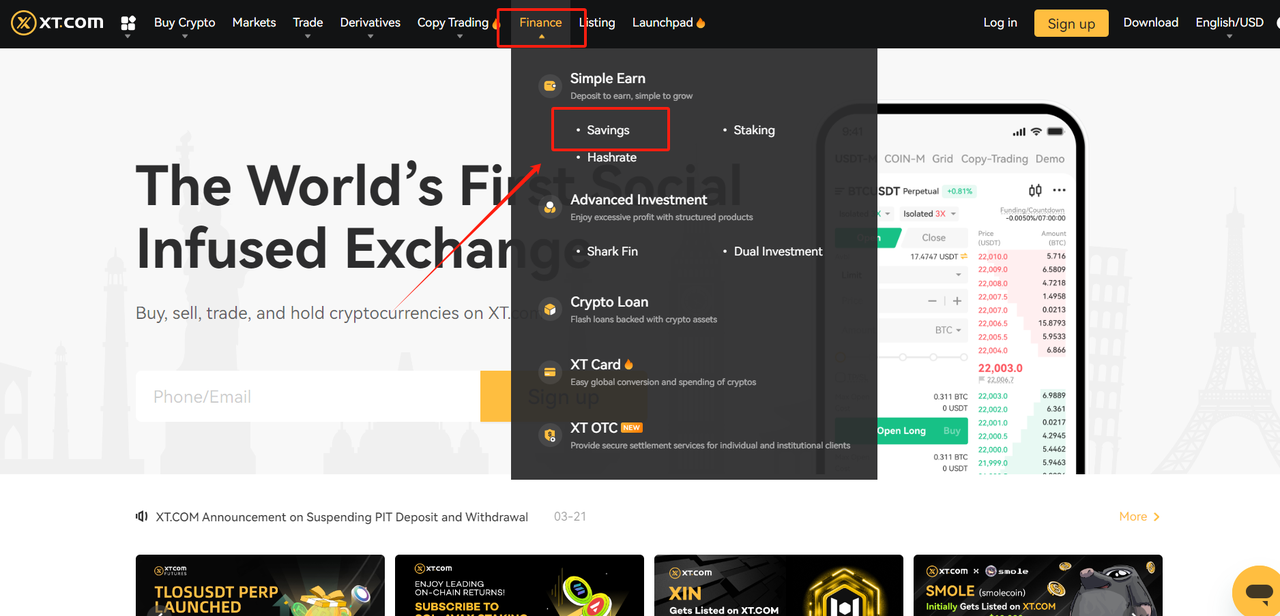The image size is (1280, 616).
Task: Click the XT OTC shield icon
Action: 549,435
